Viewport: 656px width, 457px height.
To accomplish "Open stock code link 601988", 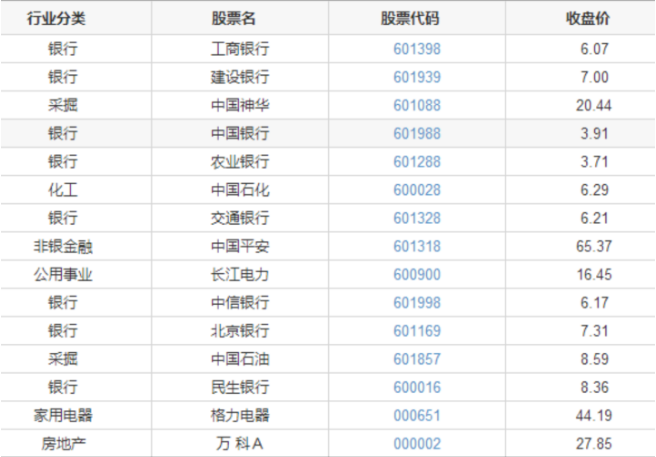I will pyautogui.click(x=417, y=134).
